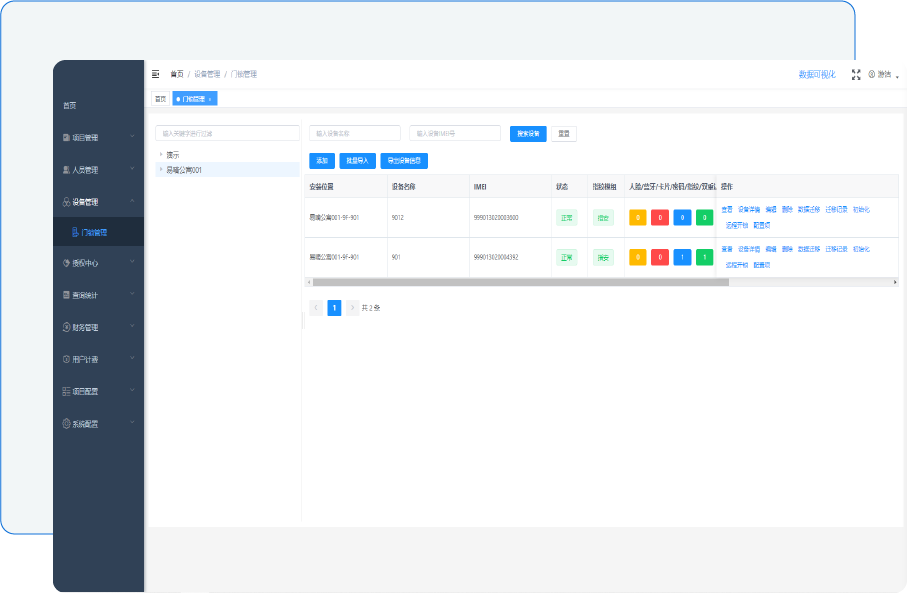
Task: Click the 授权中心 sidebar icon
Action: [67, 263]
